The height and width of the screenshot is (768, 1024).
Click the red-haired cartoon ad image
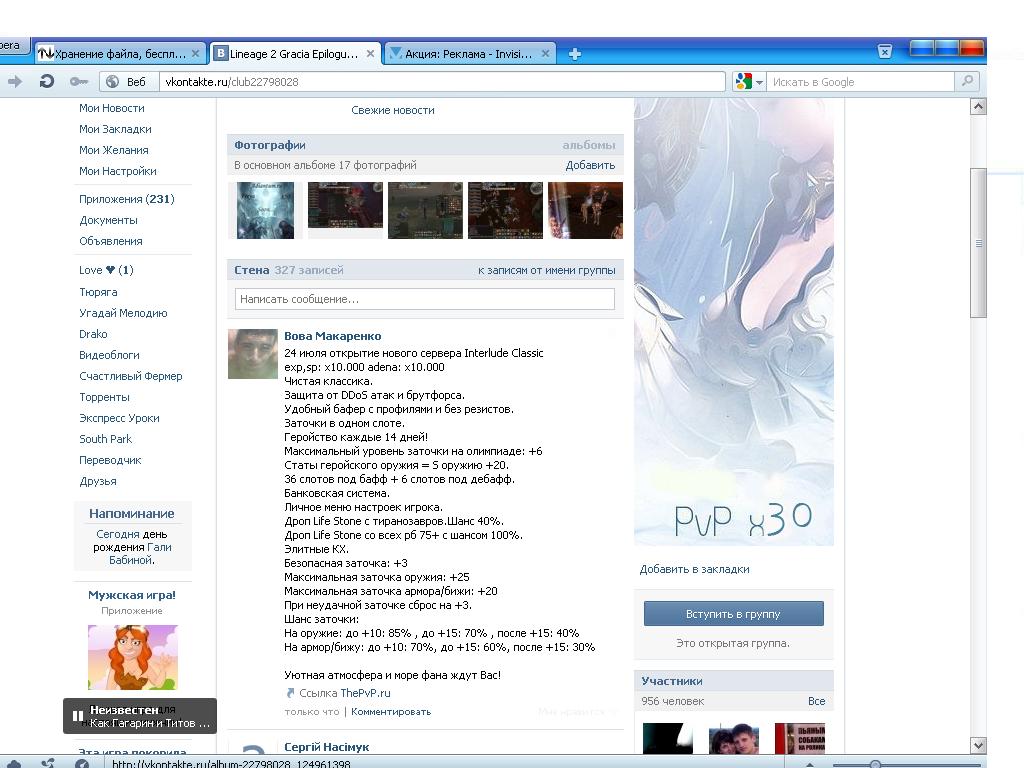[133, 657]
